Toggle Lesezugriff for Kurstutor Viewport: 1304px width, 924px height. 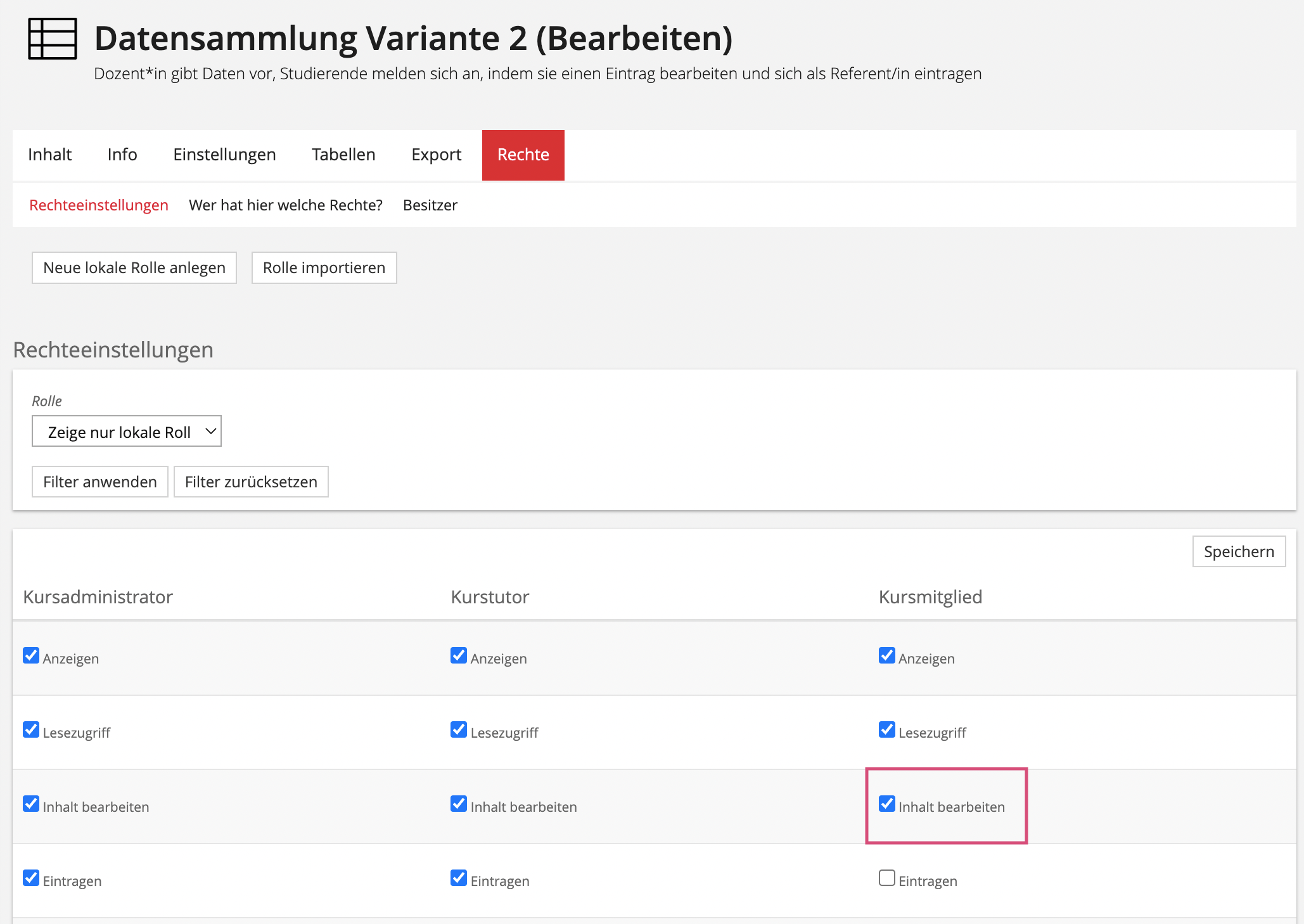(x=459, y=729)
